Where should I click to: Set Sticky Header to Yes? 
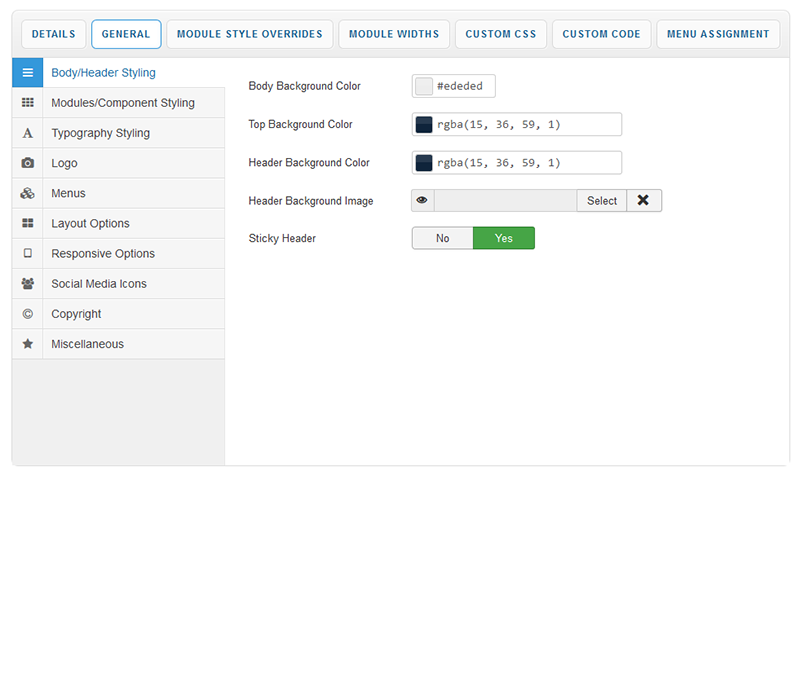point(503,238)
